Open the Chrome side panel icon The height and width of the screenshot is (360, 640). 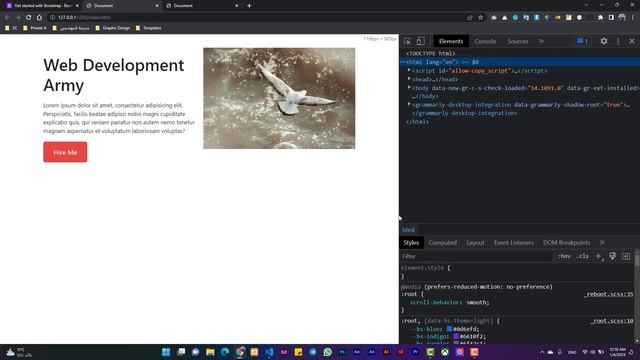point(611,18)
